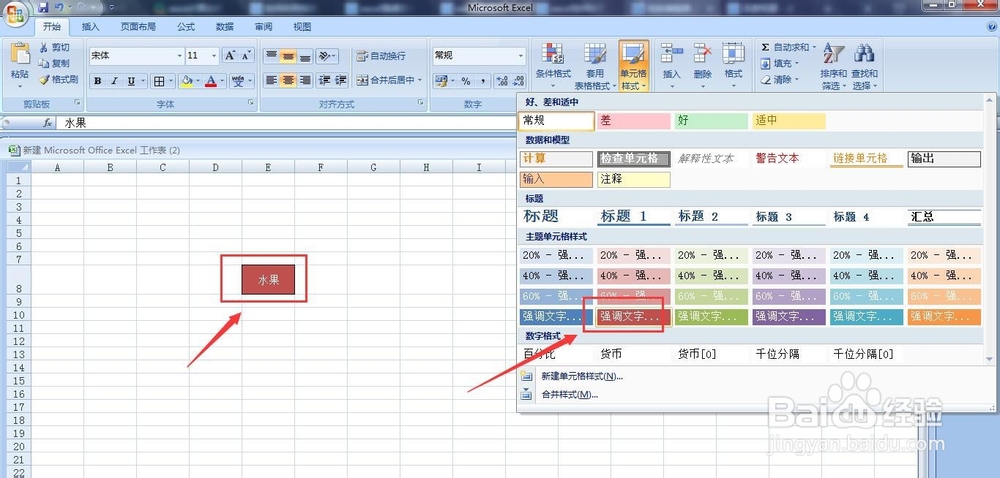Activate the 格式刷 format painter
The width and height of the screenshot is (1000, 478).
pyautogui.click(x=58, y=80)
